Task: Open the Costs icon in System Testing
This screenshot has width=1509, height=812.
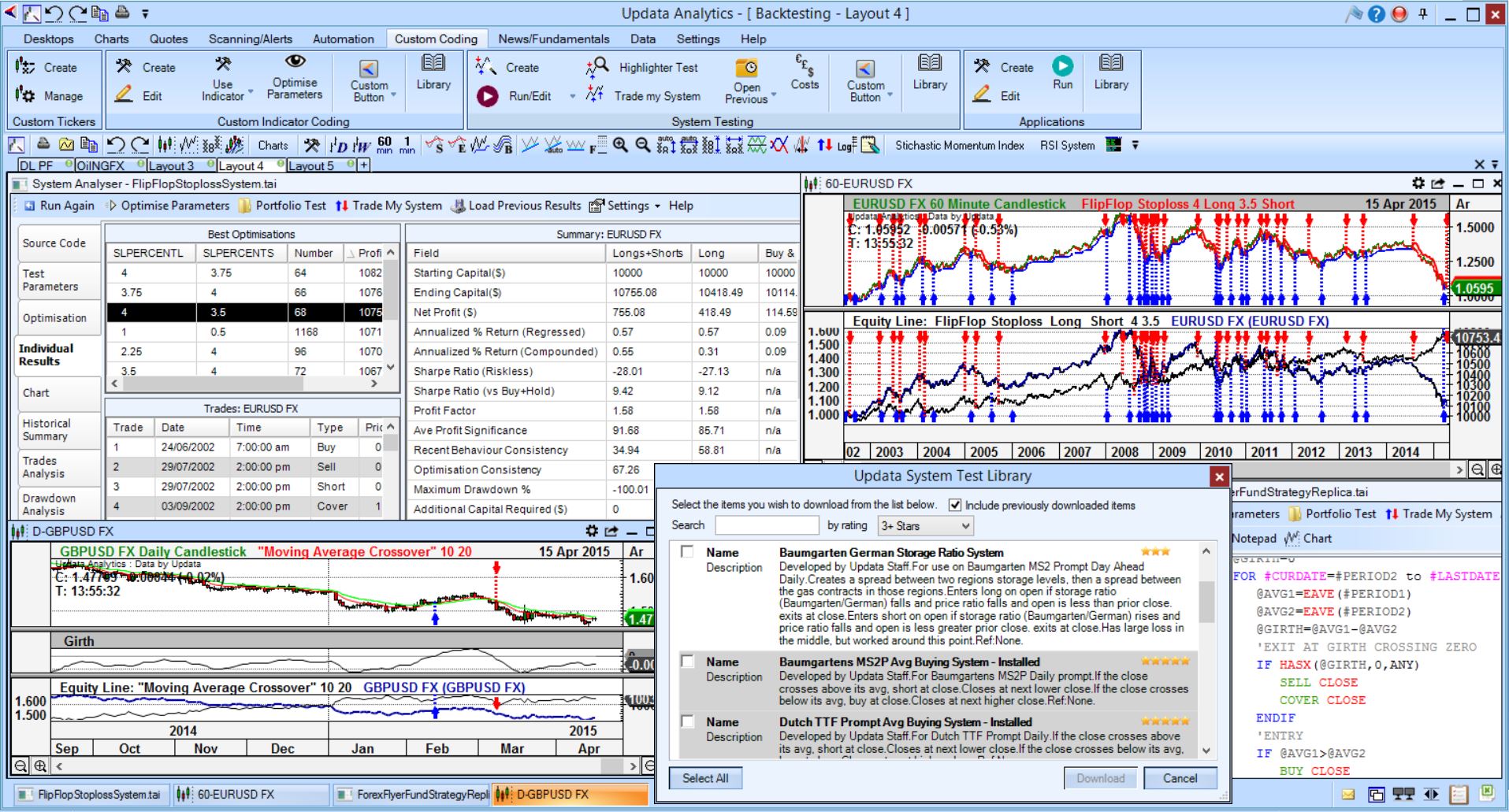Action: point(805,72)
